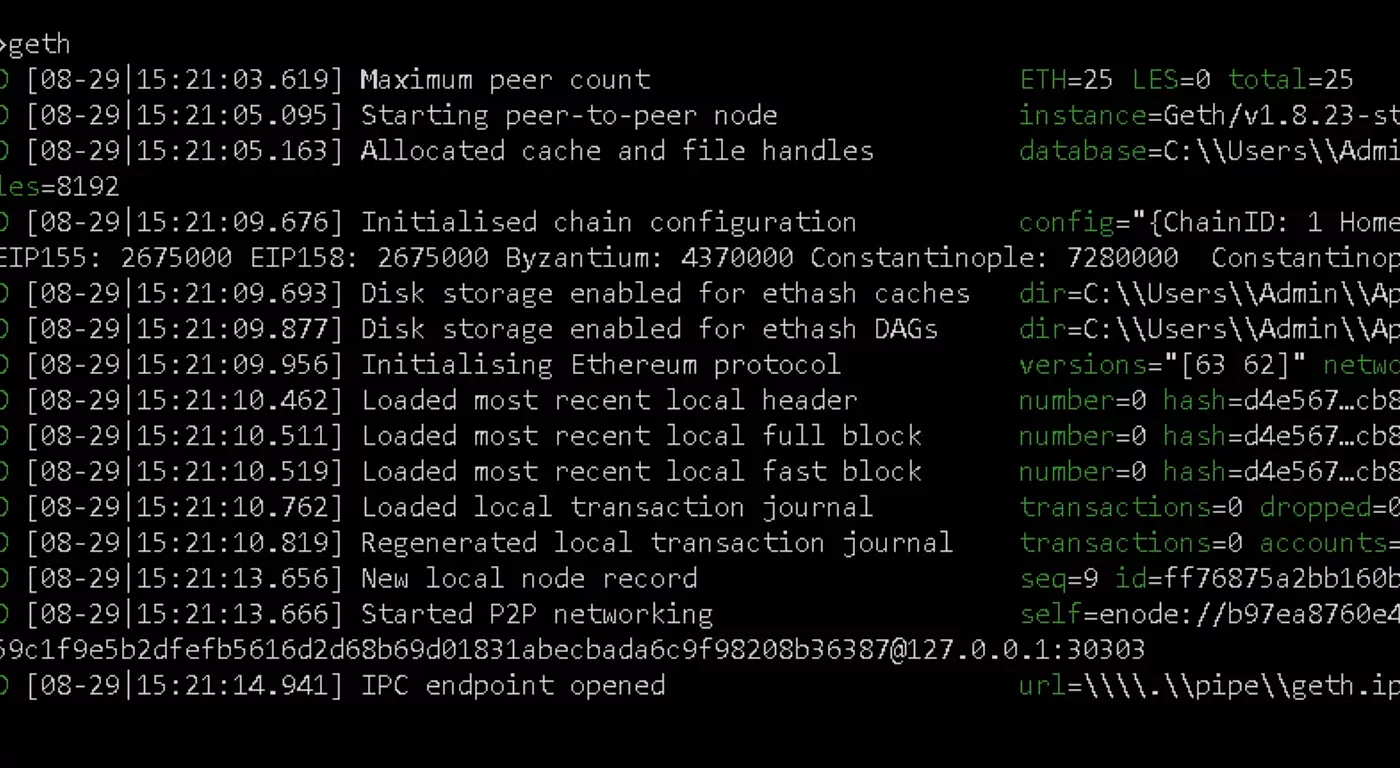Click the 'Maximum peer count' log message
Viewport: 1400px width, 768px height.
tap(505, 80)
